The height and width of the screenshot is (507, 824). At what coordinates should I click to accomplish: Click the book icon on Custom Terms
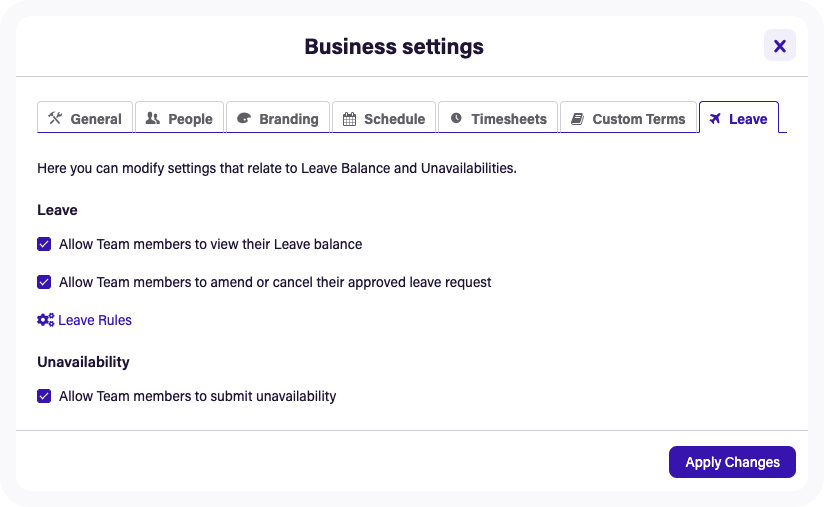point(578,119)
